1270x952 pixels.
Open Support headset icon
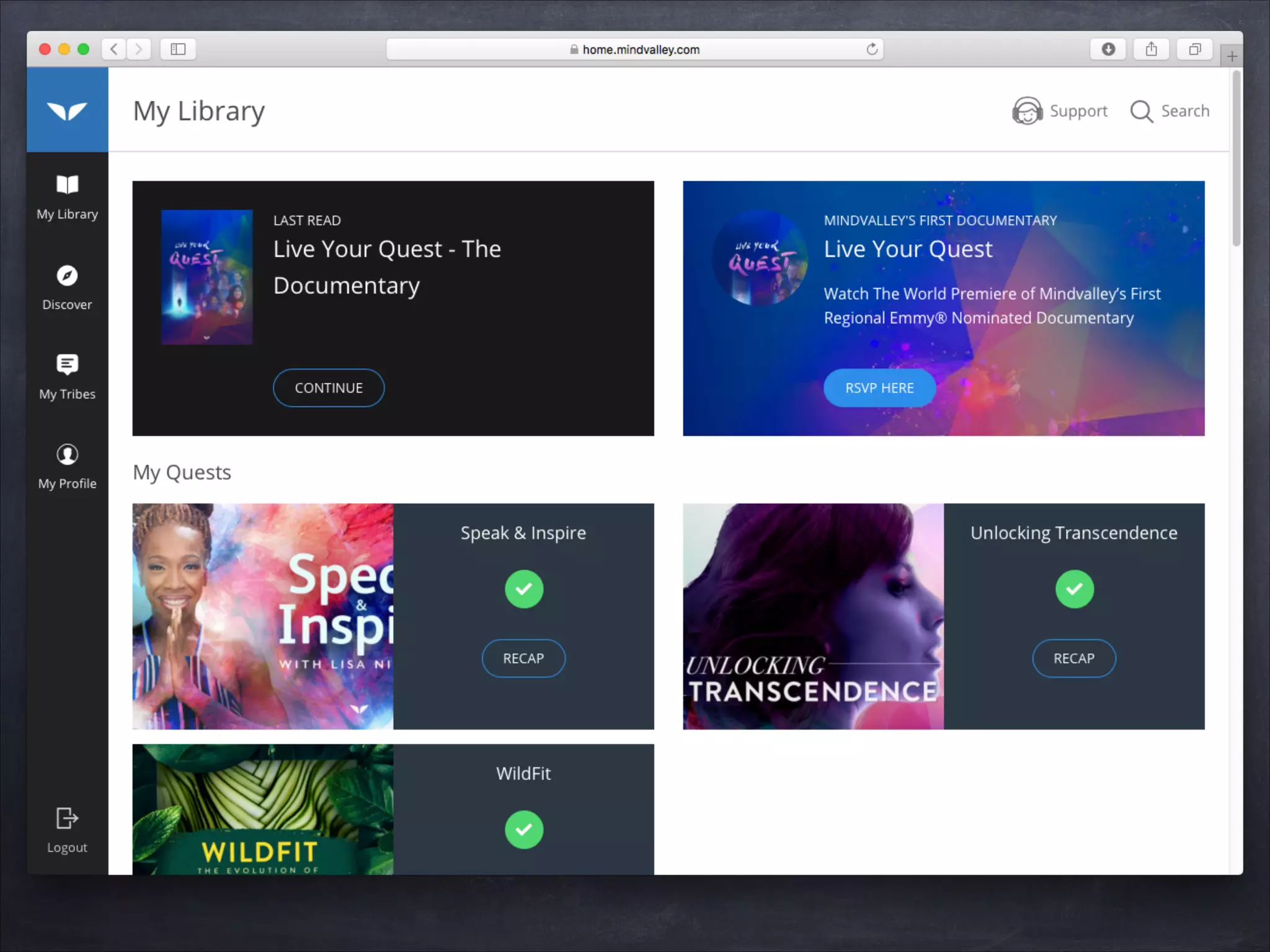point(1027,111)
